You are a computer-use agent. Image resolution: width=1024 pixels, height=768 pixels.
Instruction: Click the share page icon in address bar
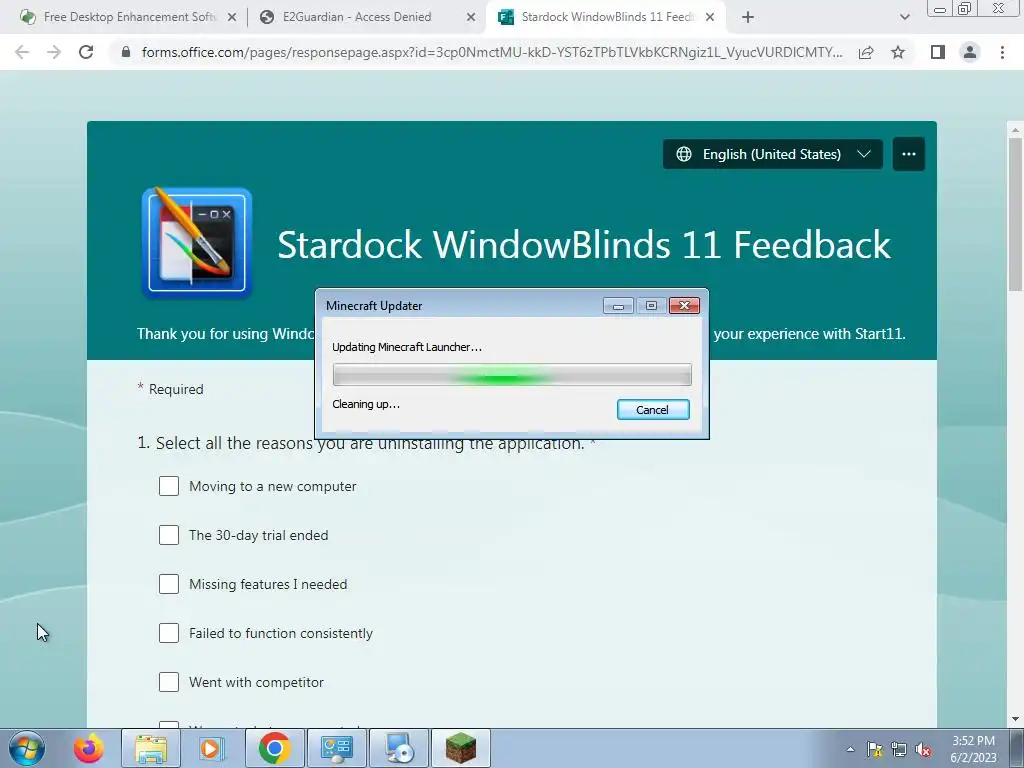click(x=866, y=52)
